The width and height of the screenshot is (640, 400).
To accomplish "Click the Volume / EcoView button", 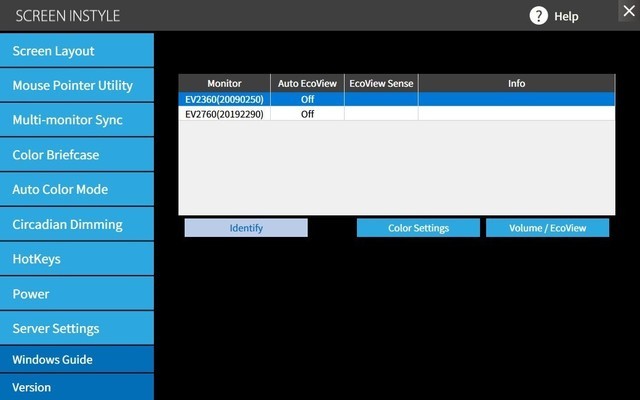I will (548, 228).
